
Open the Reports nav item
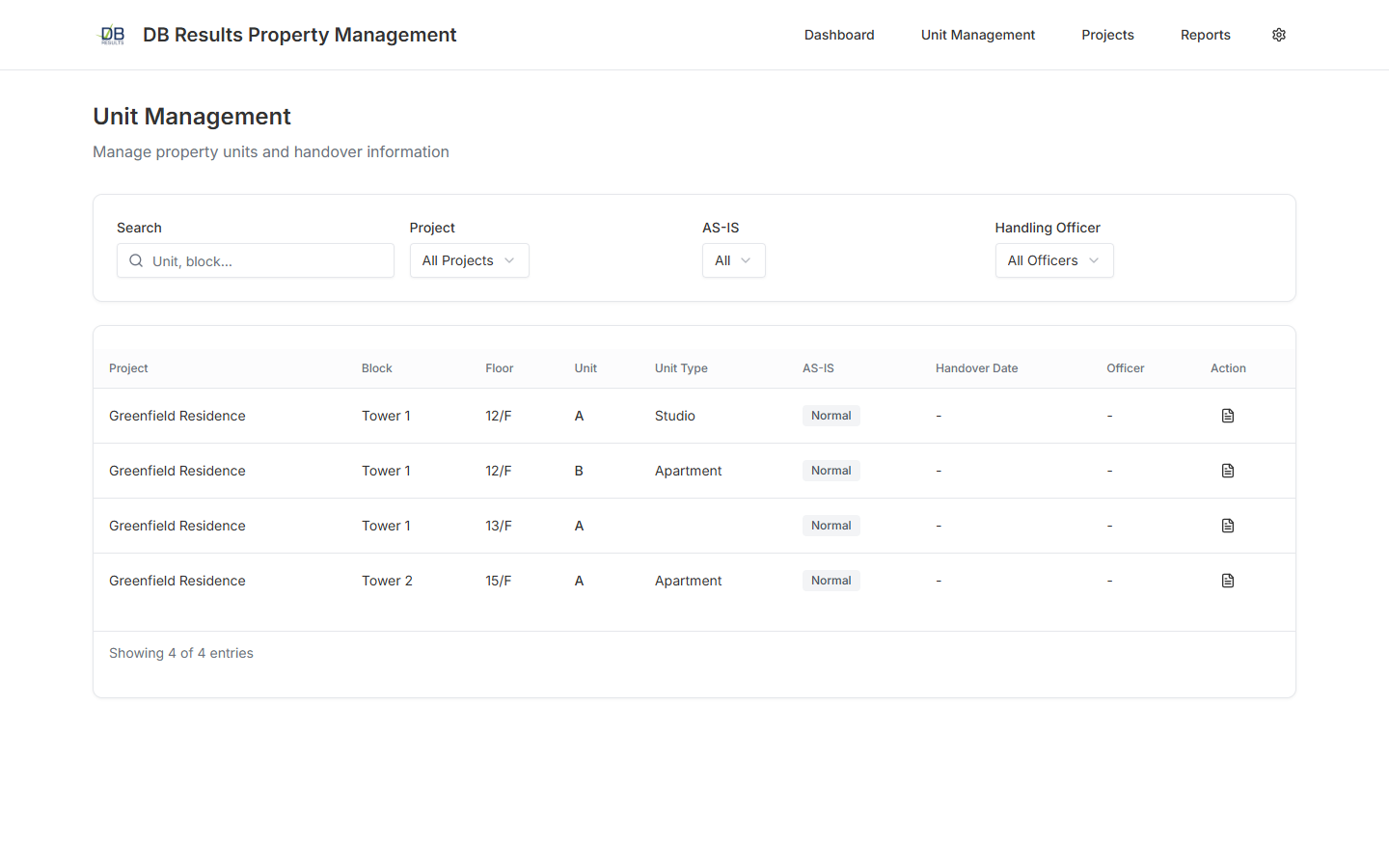(1206, 35)
